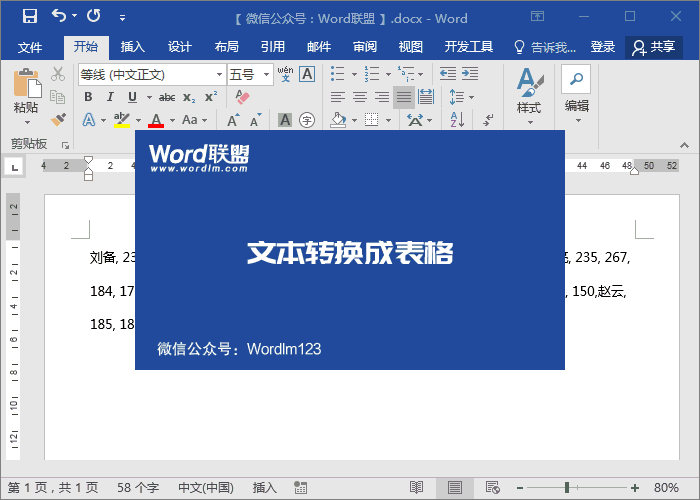Open the font color dropdown arrow

coord(172,120)
